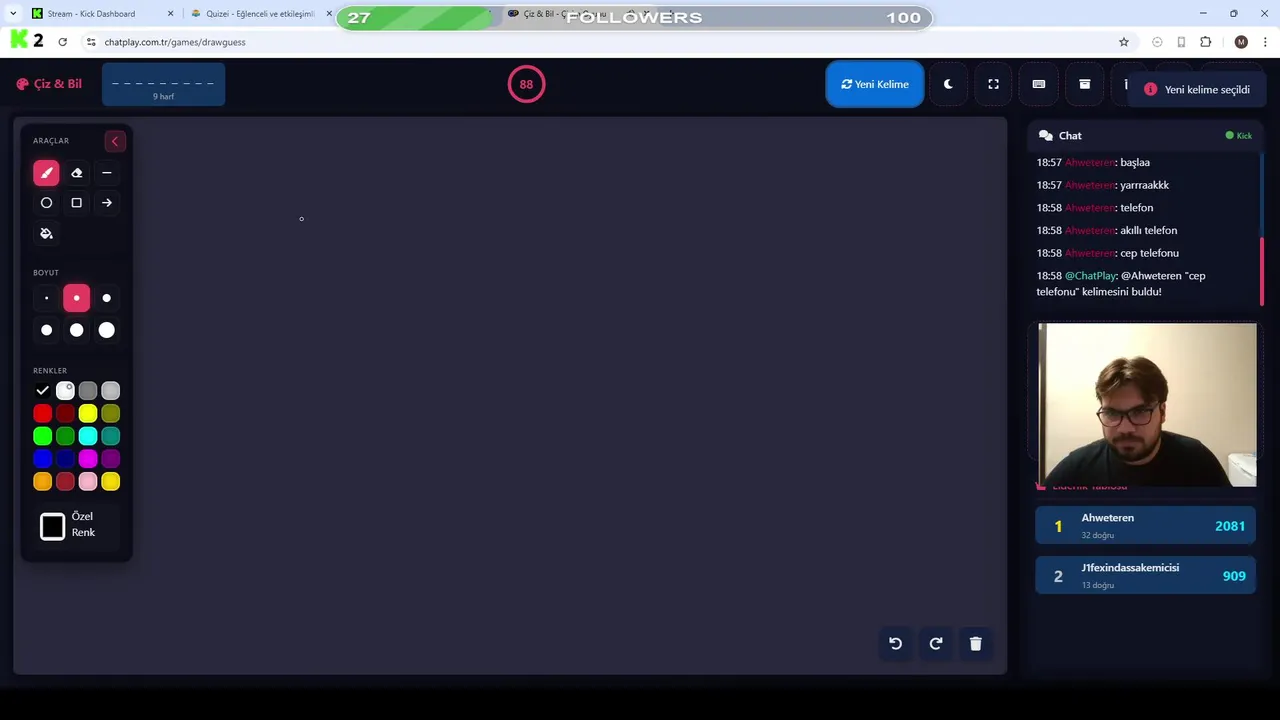Select the eraser tool
This screenshot has height=720, width=1280.
(x=76, y=173)
